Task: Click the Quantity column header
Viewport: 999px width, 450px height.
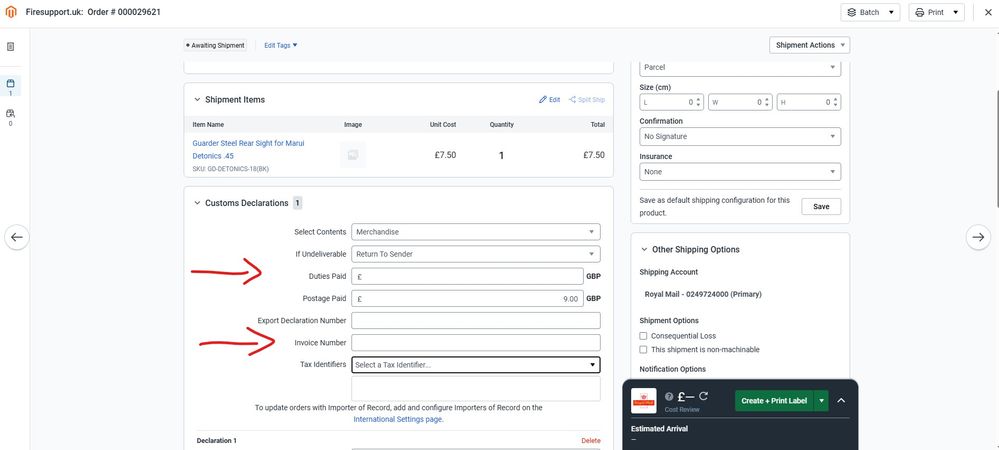Action: [501, 124]
